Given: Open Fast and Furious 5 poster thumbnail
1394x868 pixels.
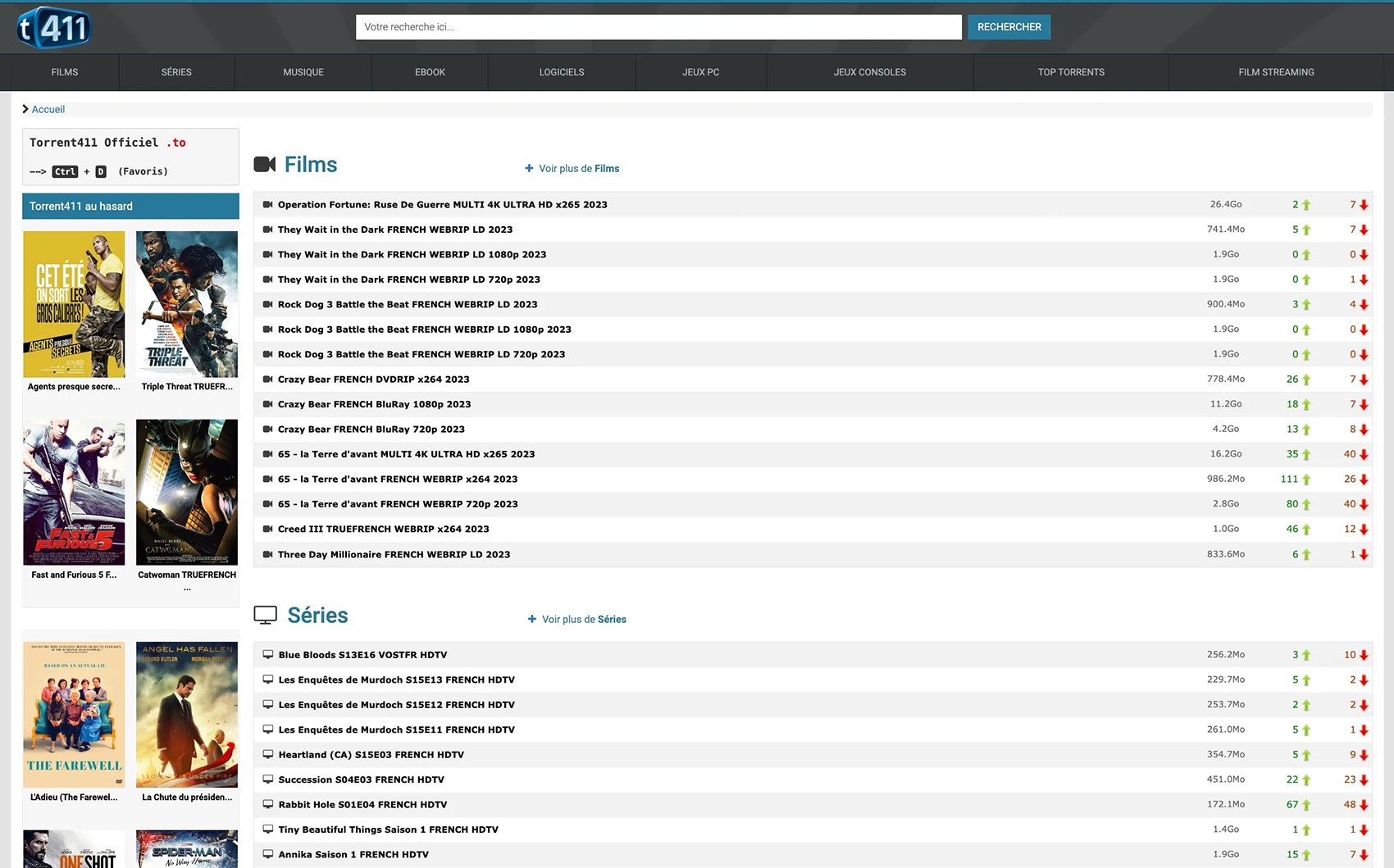Looking at the screenshot, I should tap(74, 493).
